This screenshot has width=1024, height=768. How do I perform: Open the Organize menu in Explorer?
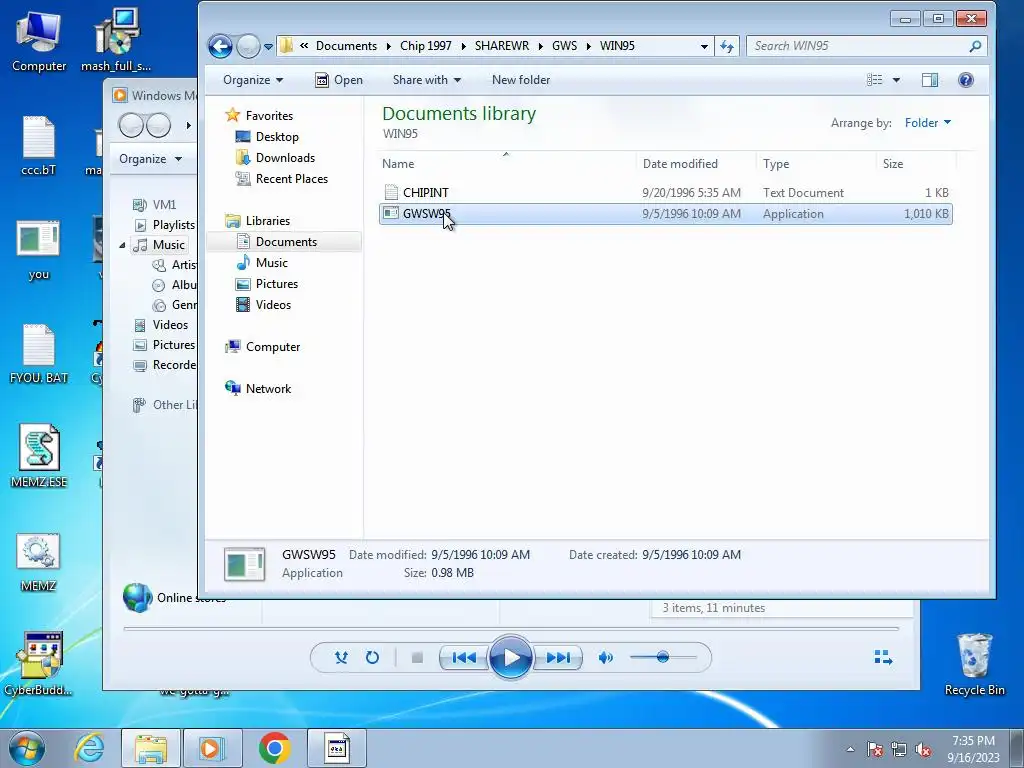(253, 80)
